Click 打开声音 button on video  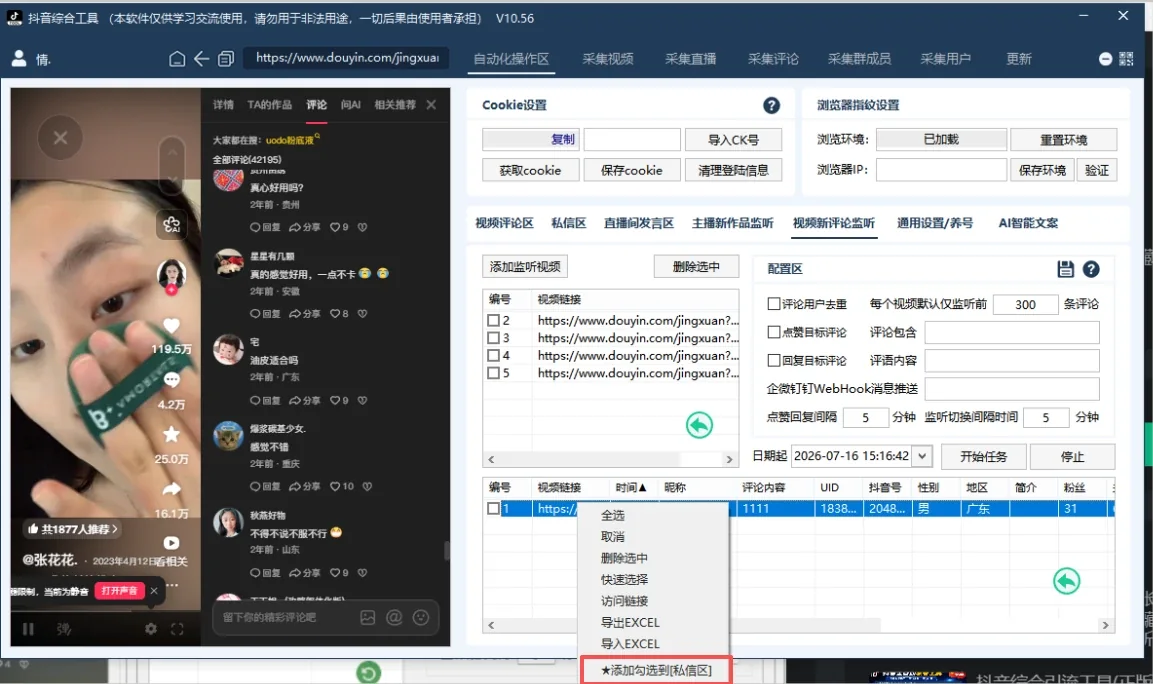click(x=120, y=591)
